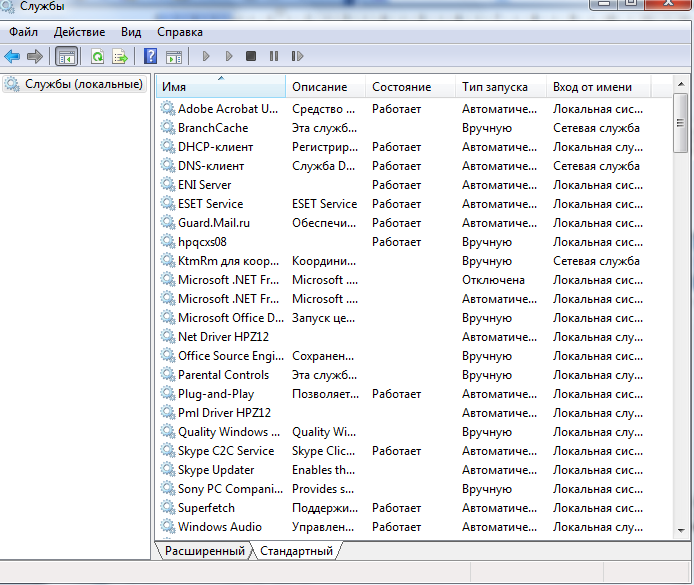Select the Pml Driver HPZ12 gear icon
694x585 pixels.
point(168,413)
